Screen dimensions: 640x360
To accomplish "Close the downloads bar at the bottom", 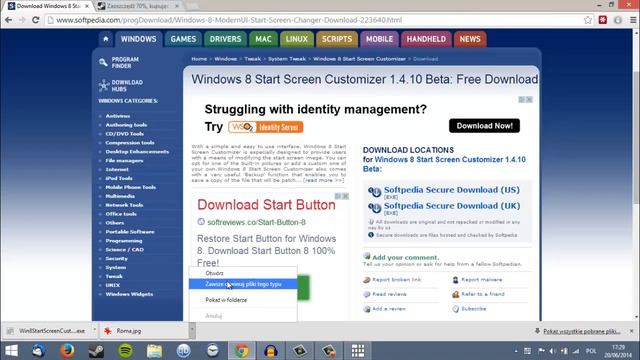I will point(631,331).
